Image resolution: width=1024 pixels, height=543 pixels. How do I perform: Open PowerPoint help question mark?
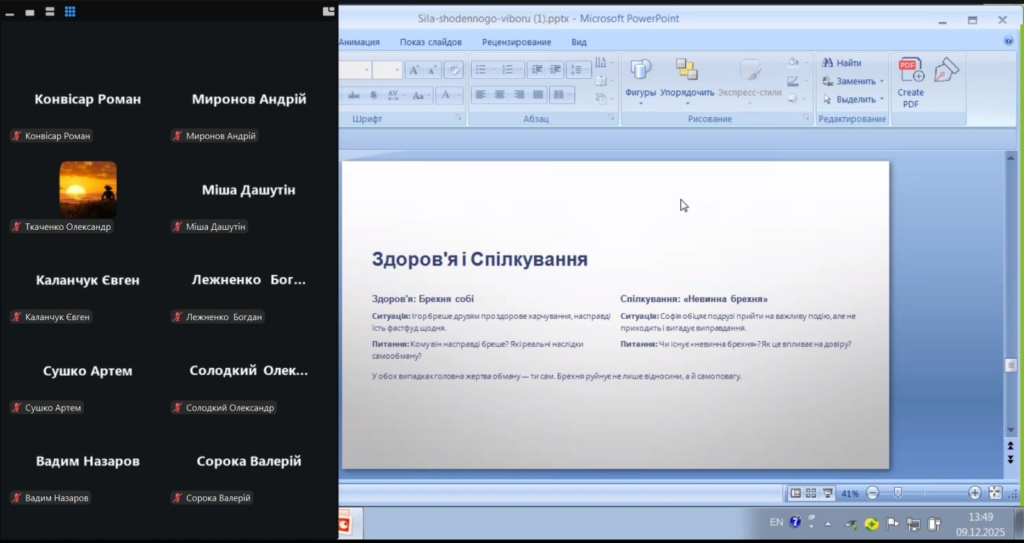[x=1008, y=42]
